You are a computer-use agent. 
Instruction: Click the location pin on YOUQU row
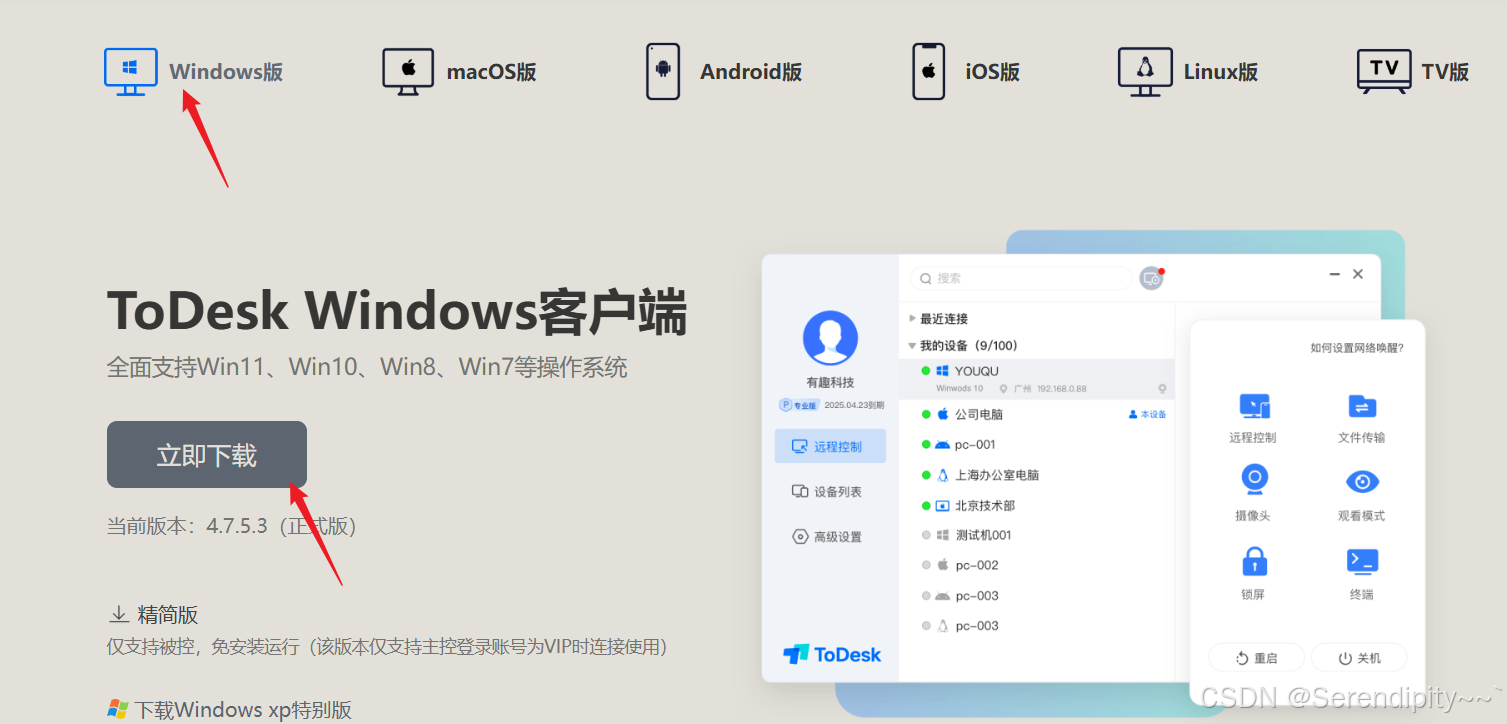1162,388
